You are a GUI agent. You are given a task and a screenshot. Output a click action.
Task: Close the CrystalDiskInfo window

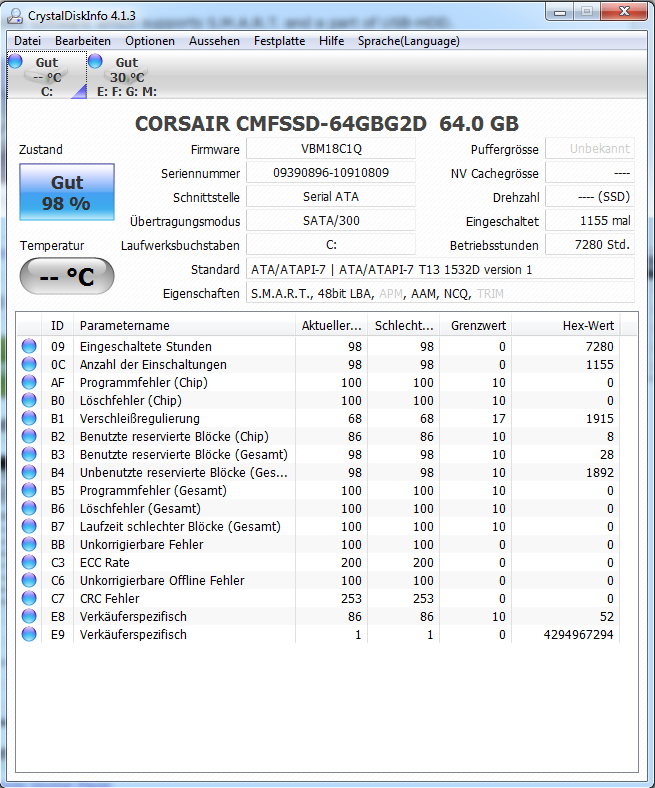point(624,12)
